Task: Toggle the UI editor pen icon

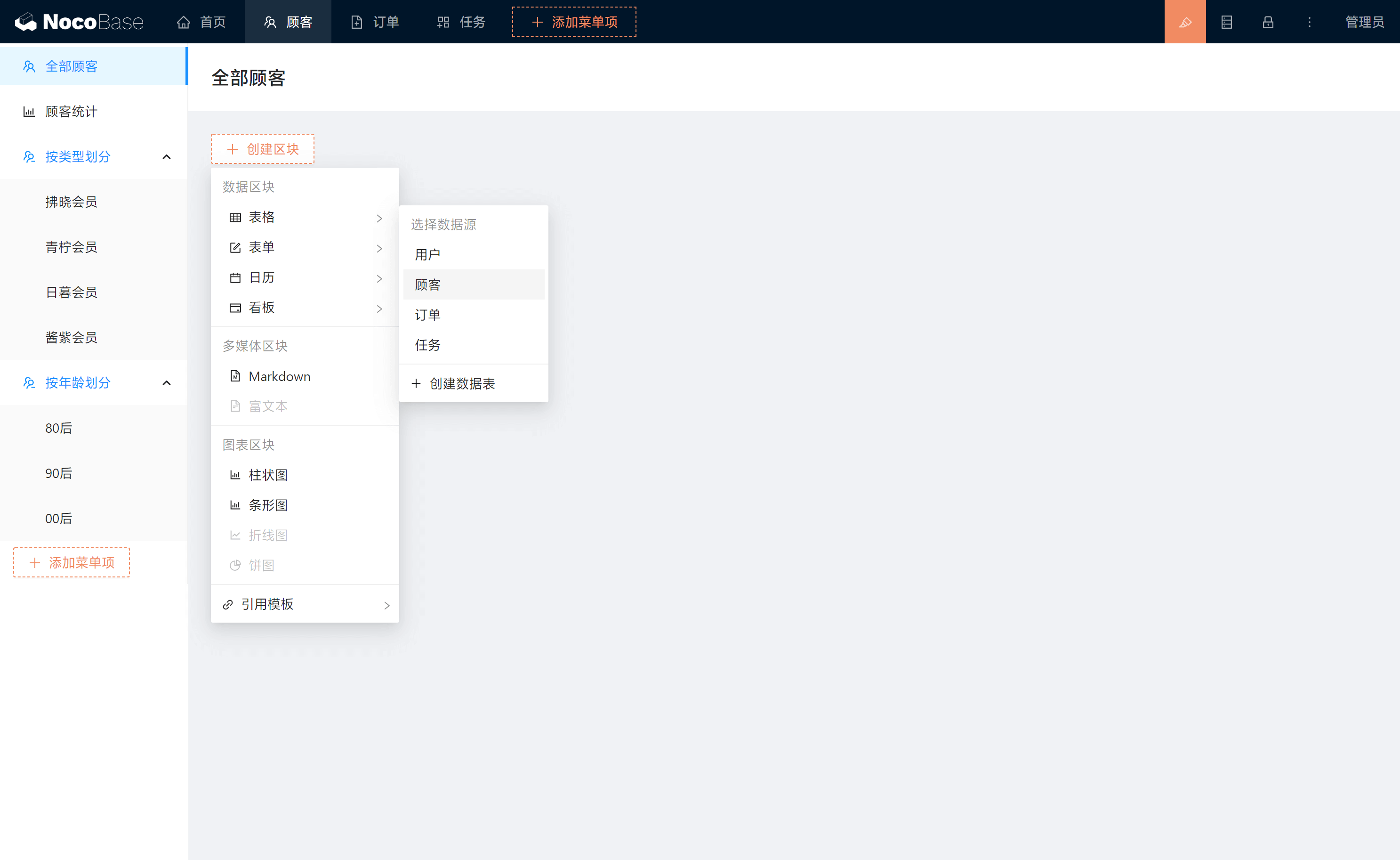Action: (x=1185, y=22)
